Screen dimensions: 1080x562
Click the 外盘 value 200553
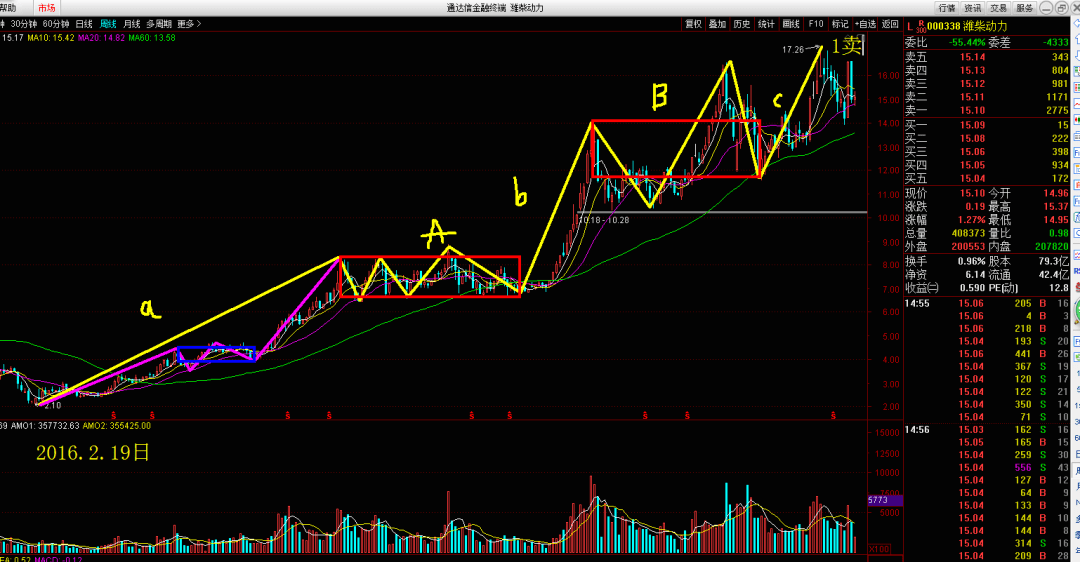[968, 247]
